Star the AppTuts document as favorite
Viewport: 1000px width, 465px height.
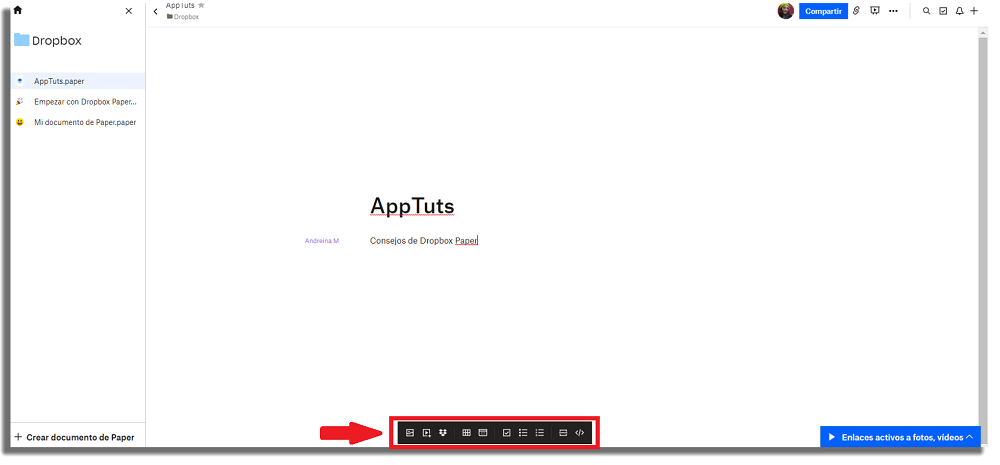tap(202, 4)
